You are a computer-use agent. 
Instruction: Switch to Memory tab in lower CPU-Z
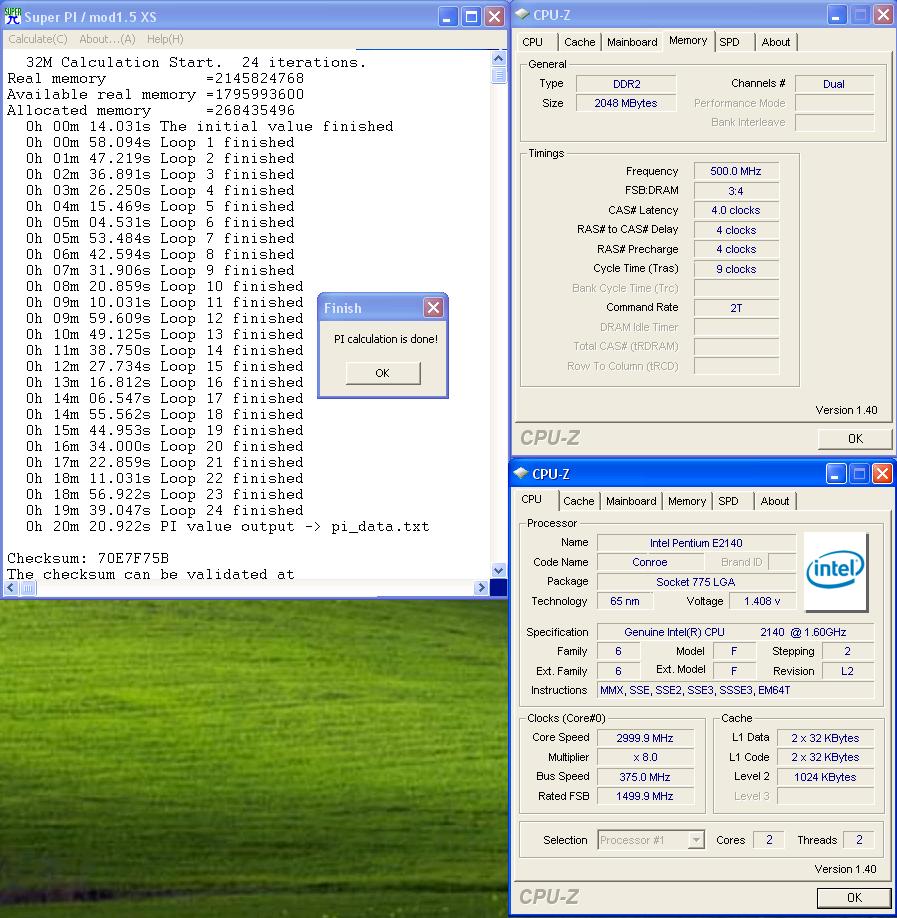coord(687,501)
